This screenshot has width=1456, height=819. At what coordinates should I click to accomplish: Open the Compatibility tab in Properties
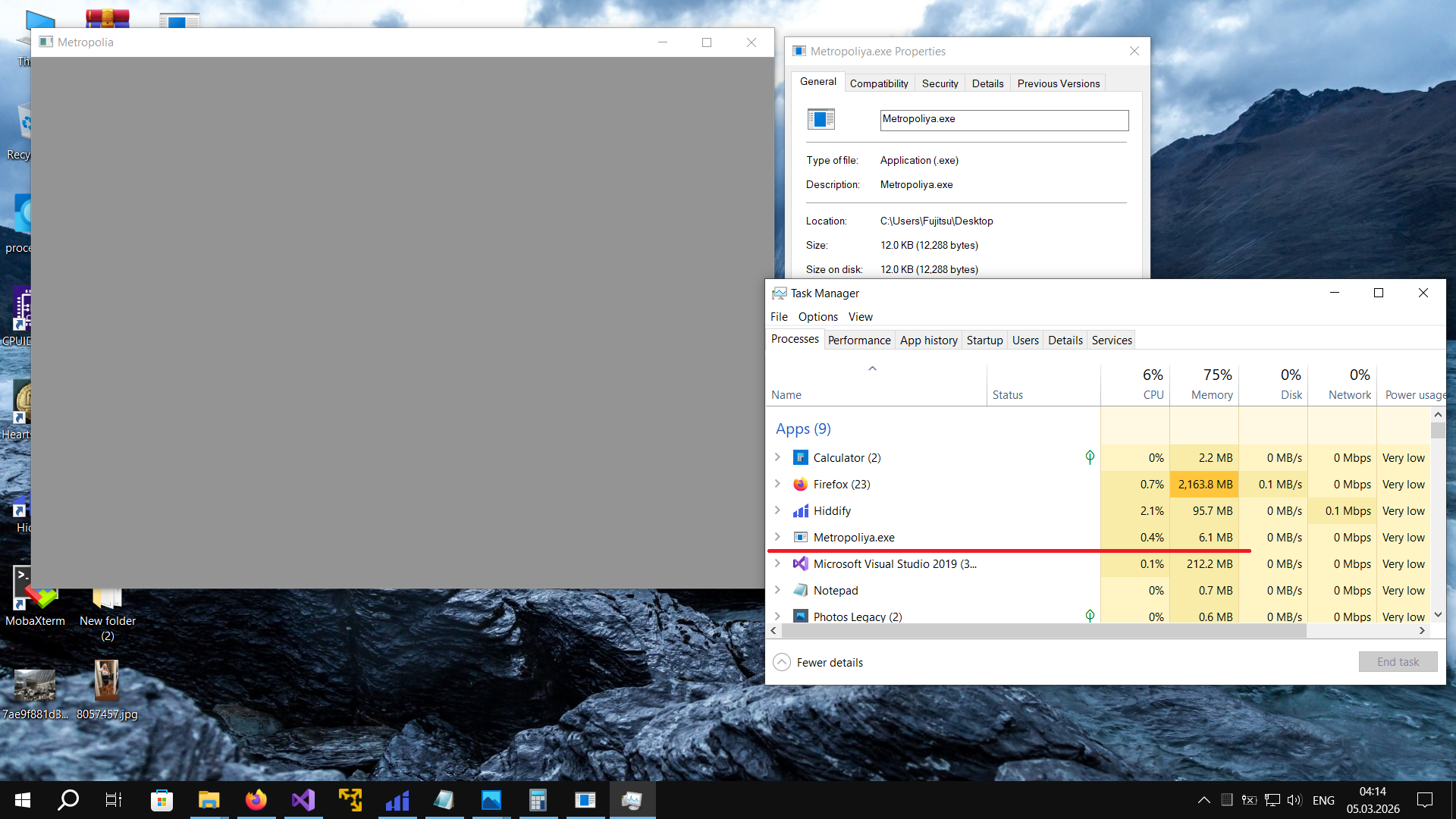878,83
